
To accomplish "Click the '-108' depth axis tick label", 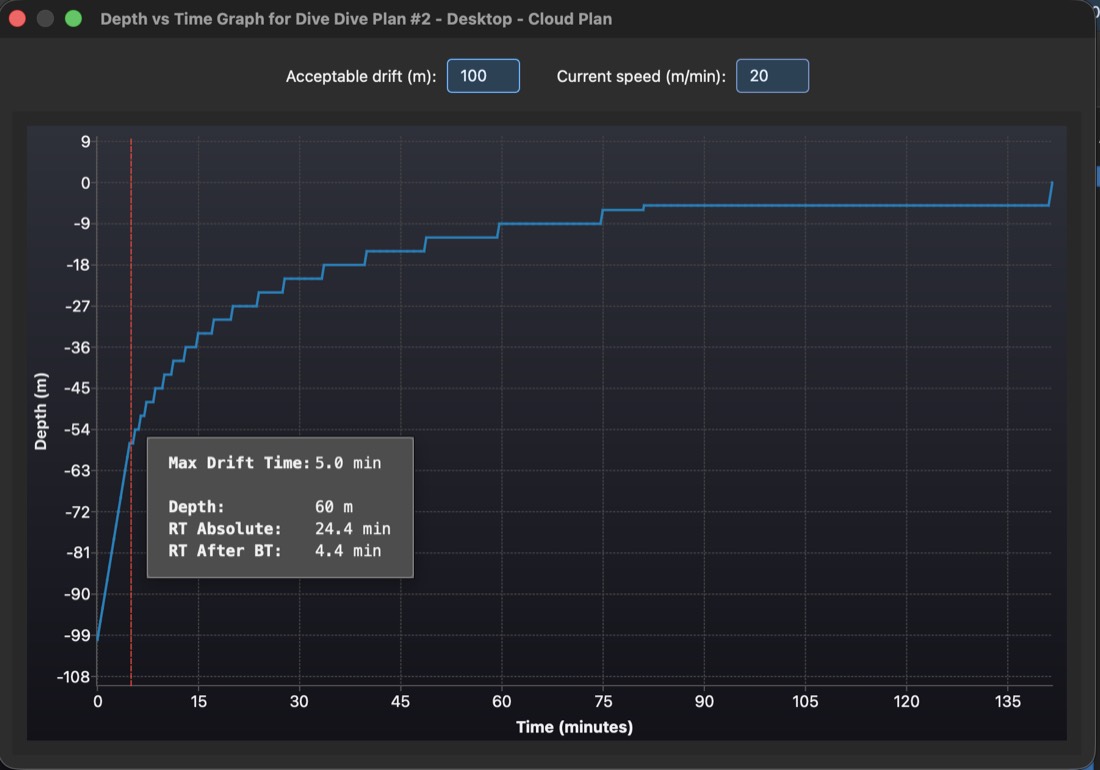I will [74, 677].
